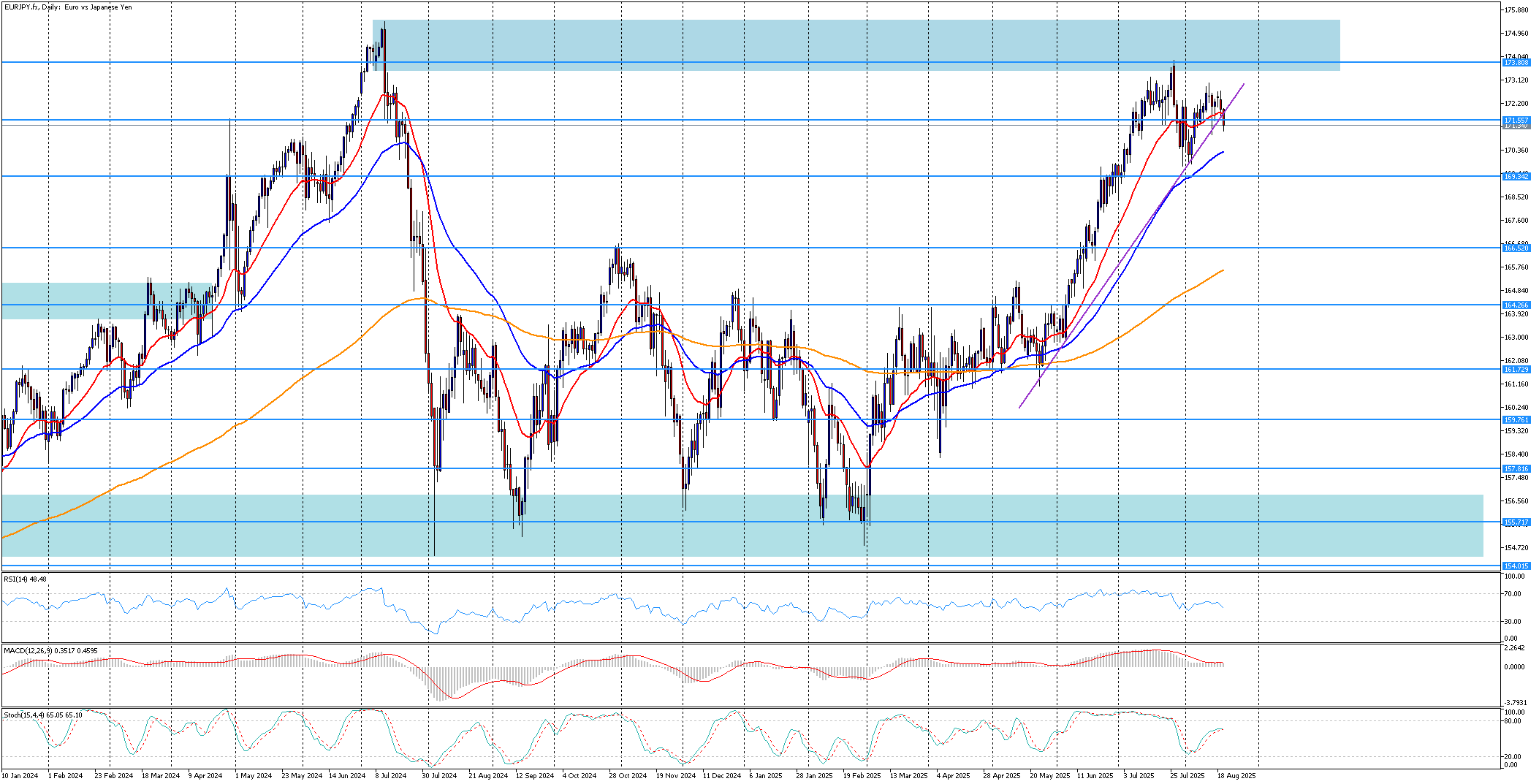The height and width of the screenshot is (784, 1539).
Task: Select the 166.520 horizontal line price label
Action: point(1516,248)
